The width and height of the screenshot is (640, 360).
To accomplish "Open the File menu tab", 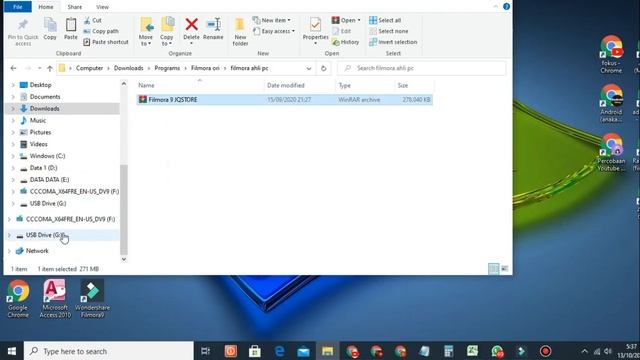I will point(18,7).
